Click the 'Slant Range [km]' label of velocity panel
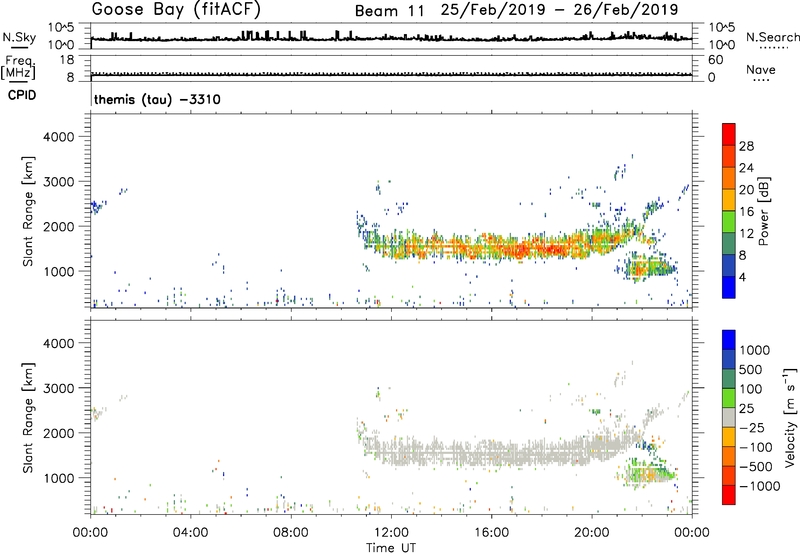The height and width of the screenshot is (554, 800). click(x=28, y=418)
